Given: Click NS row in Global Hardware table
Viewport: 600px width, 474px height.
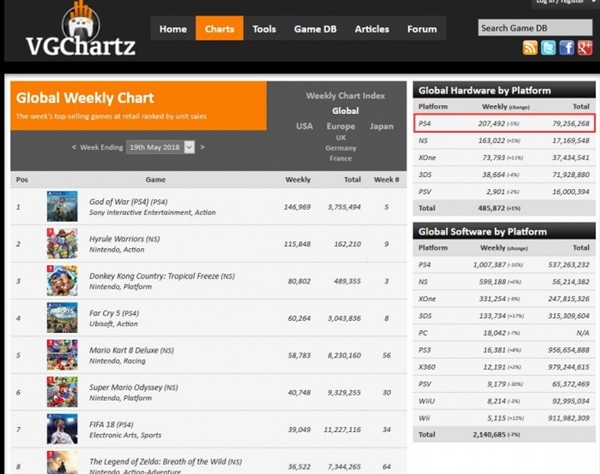Looking at the screenshot, I should tap(504, 140).
